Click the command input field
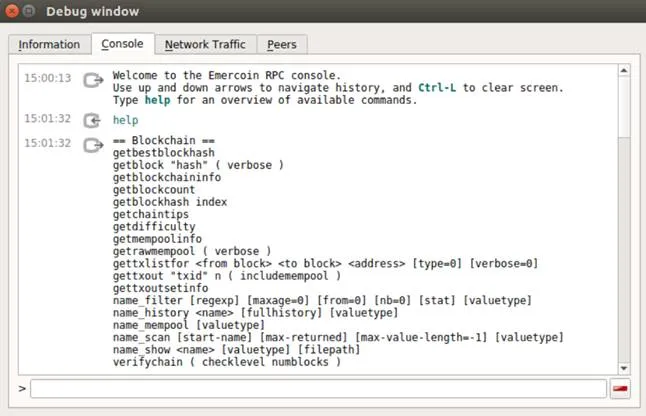 pyautogui.click(x=318, y=388)
